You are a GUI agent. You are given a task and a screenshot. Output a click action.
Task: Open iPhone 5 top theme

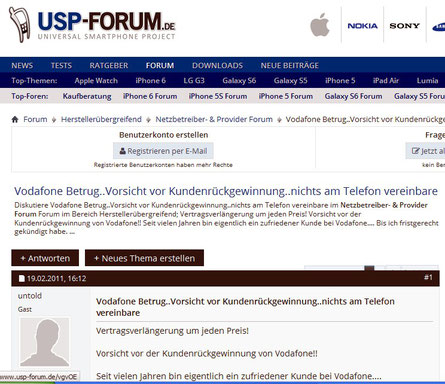[x=340, y=81]
